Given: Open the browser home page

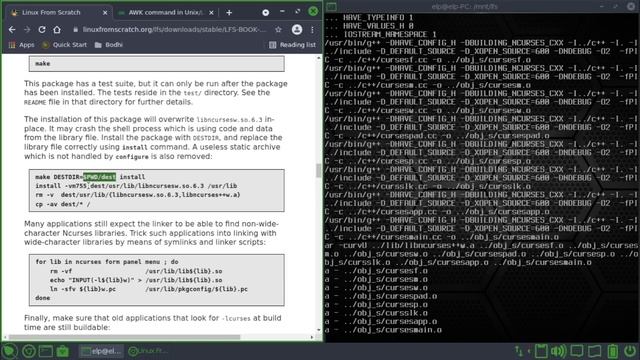Looking at the screenshot, I should pyautogui.click(x=57, y=29).
